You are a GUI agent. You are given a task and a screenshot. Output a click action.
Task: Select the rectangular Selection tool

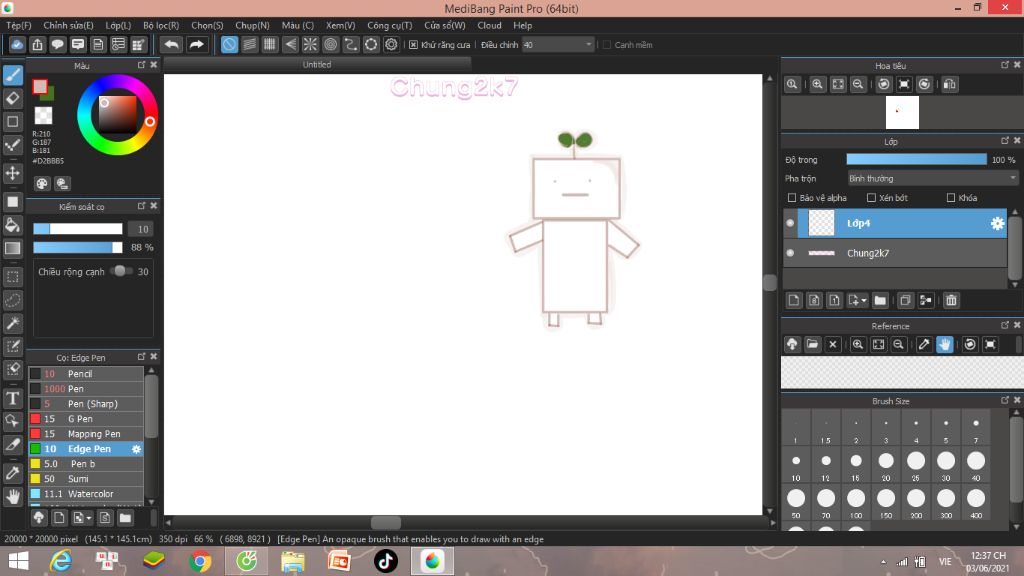(x=13, y=277)
